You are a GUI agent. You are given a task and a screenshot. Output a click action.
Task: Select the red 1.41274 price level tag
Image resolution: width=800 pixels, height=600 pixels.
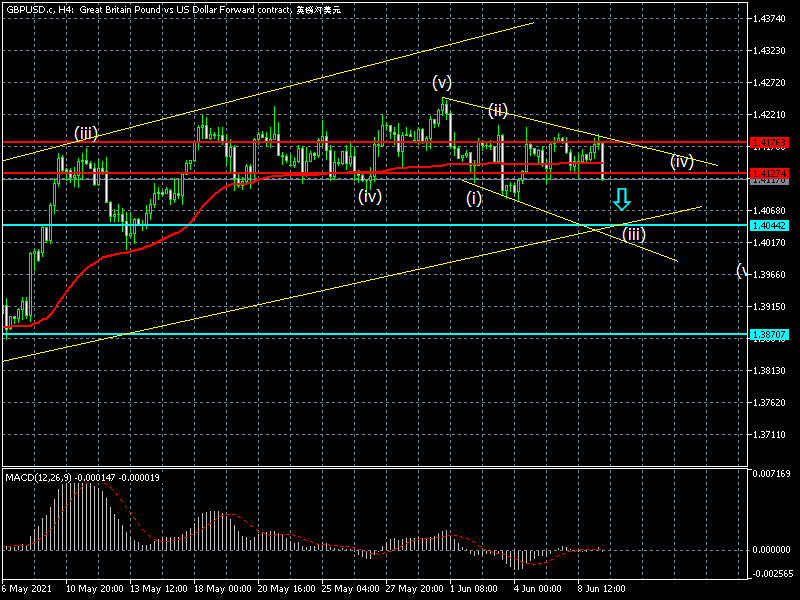point(768,173)
